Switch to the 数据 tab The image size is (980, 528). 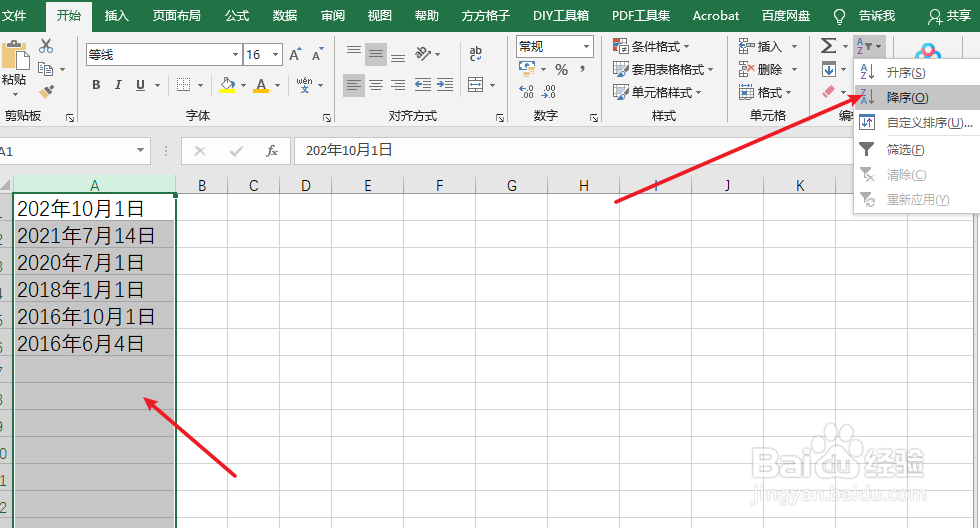click(284, 16)
